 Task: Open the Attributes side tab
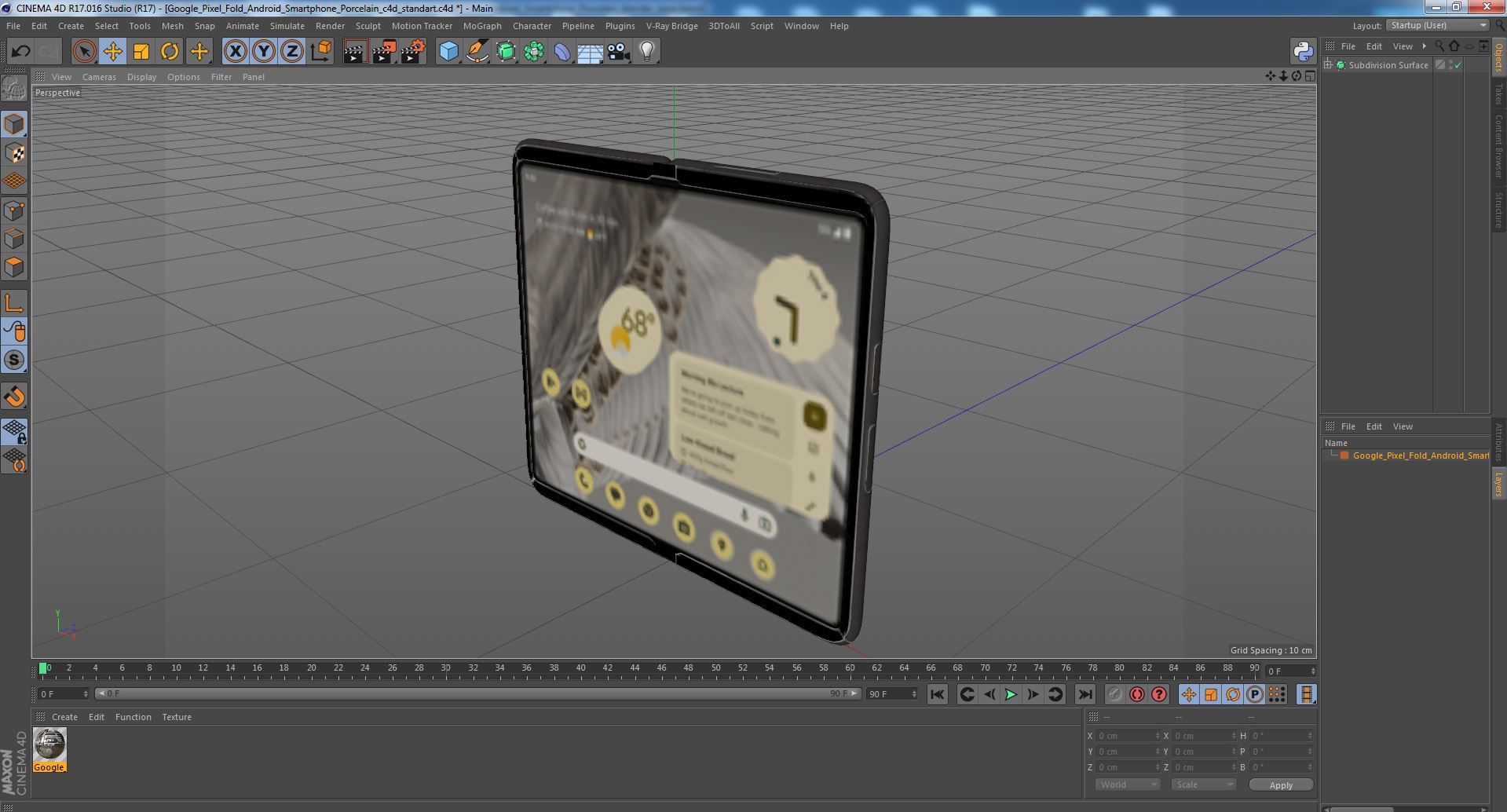click(1498, 442)
